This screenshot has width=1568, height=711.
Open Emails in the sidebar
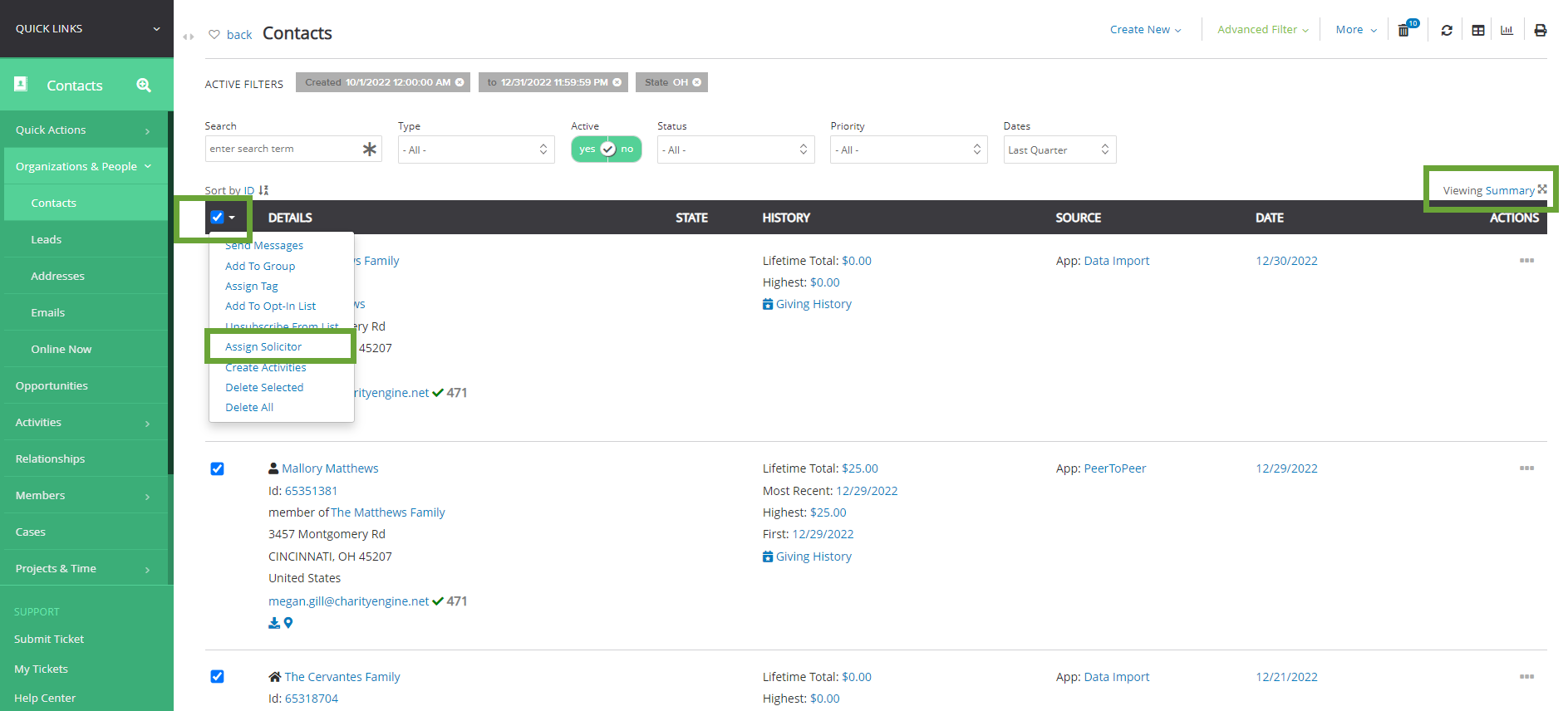point(48,312)
